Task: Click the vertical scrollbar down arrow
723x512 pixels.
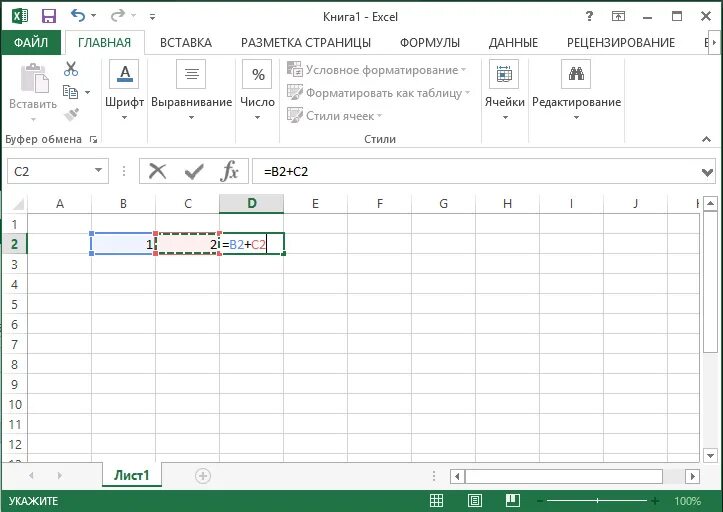Action: (x=711, y=455)
